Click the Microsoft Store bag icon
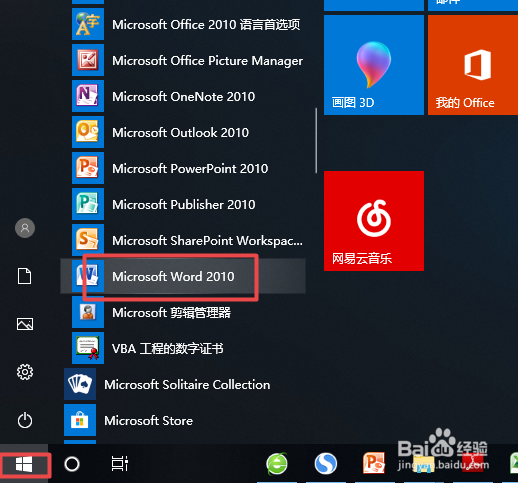 [x=80, y=420]
